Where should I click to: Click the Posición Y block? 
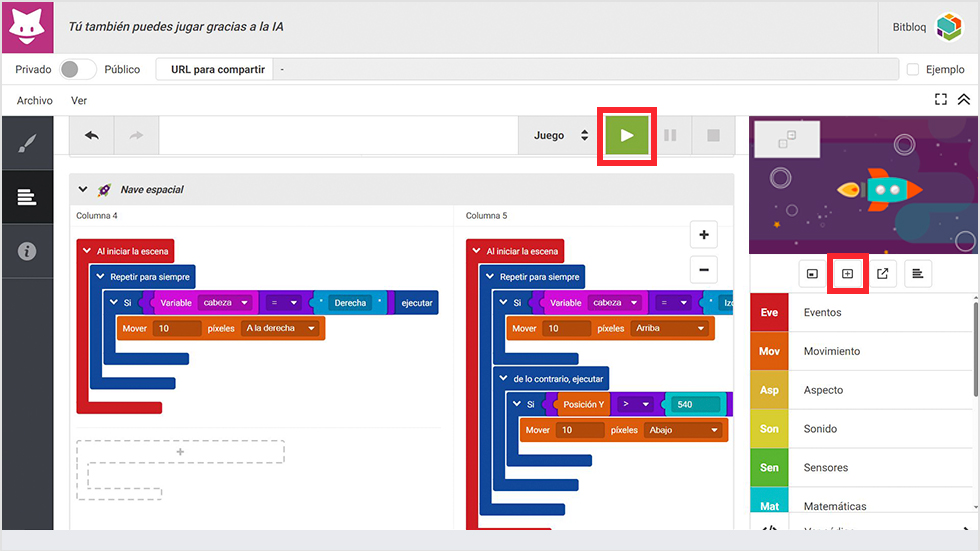coord(584,405)
